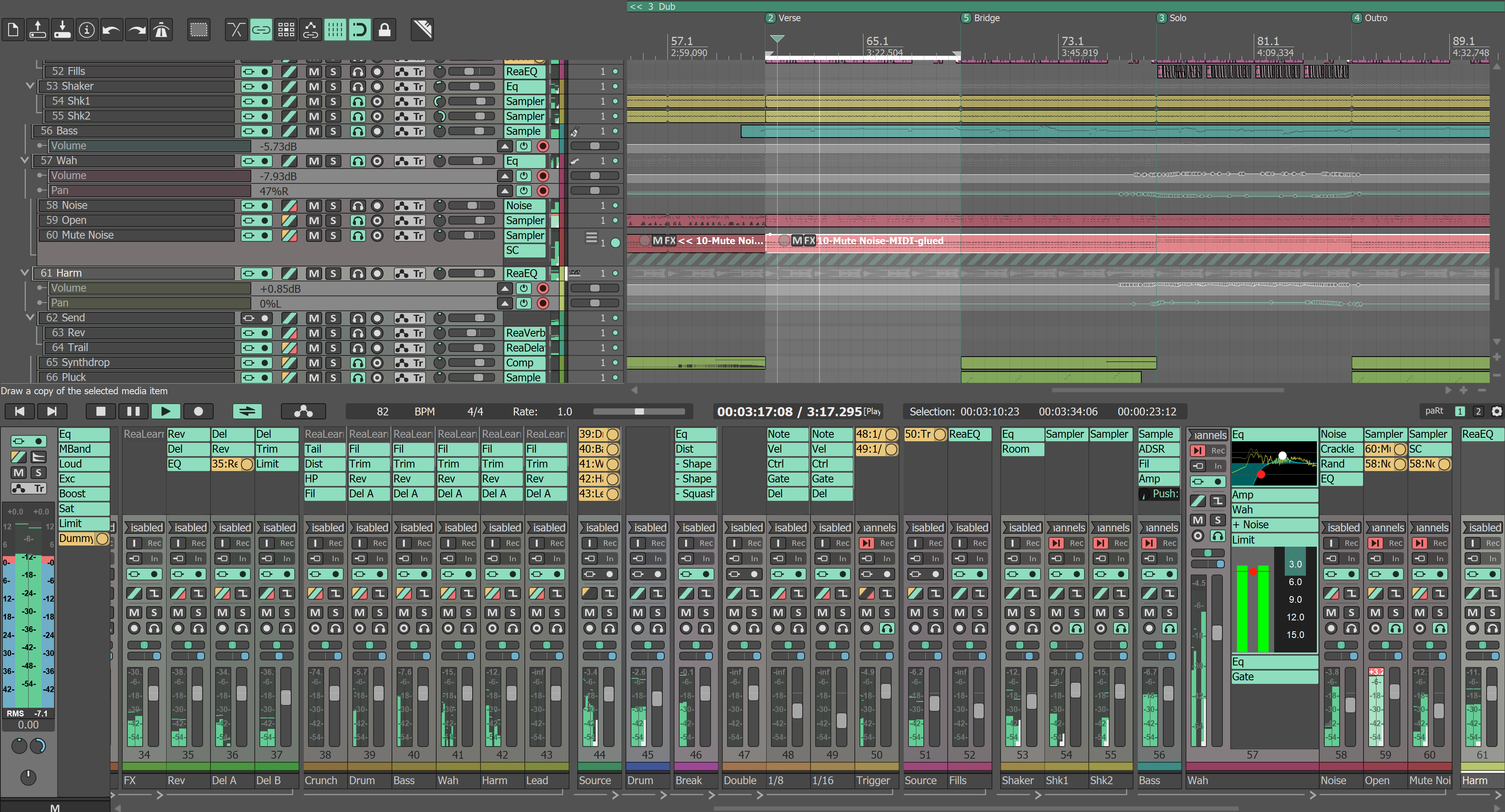Collapse the 57 Wah folder arrow
The width and height of the screenshot is (1505, 812).
pyautogui.click(x=25, y=160)
